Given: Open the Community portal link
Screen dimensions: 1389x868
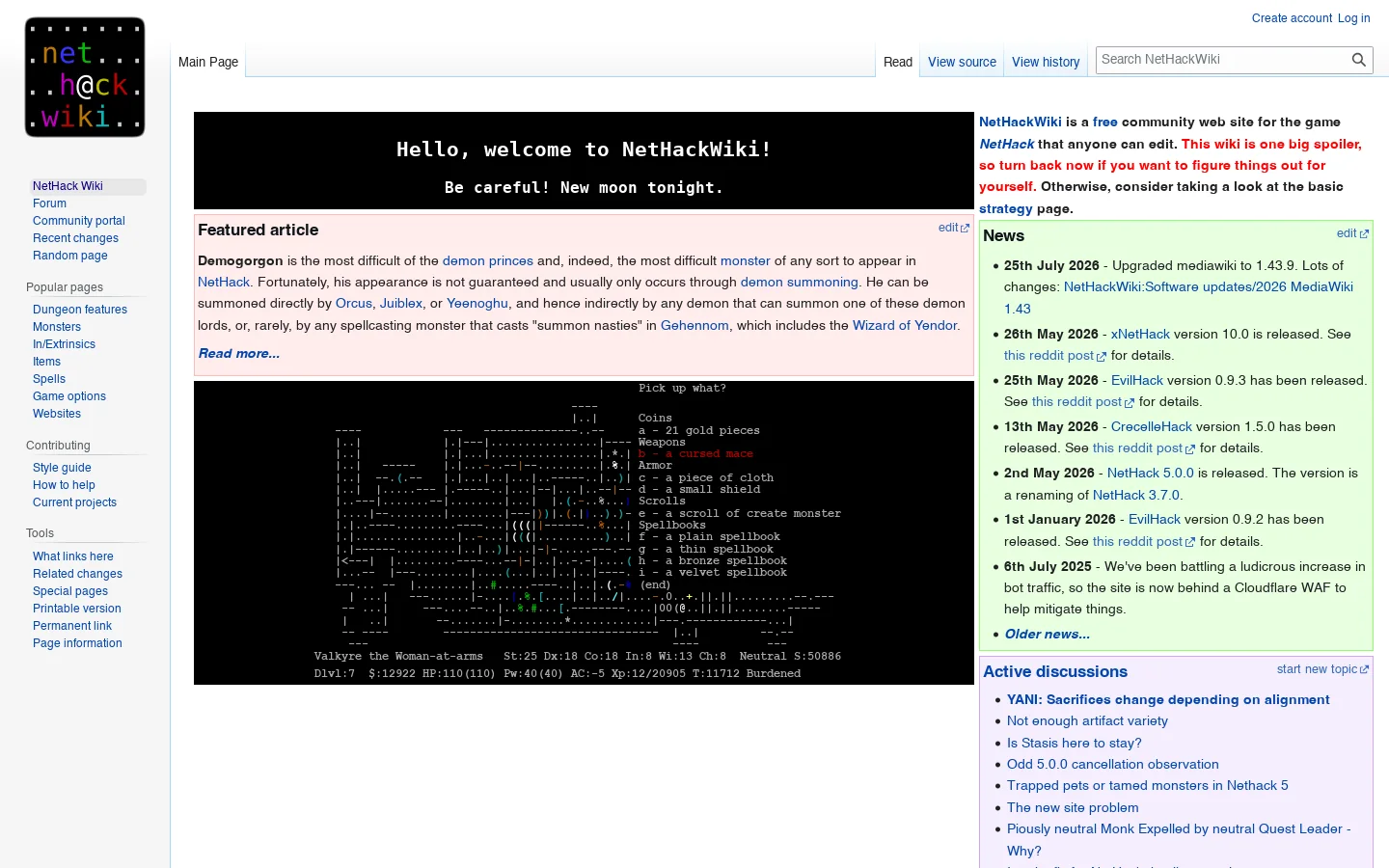Looking at the screenshot, I should 79,221.
